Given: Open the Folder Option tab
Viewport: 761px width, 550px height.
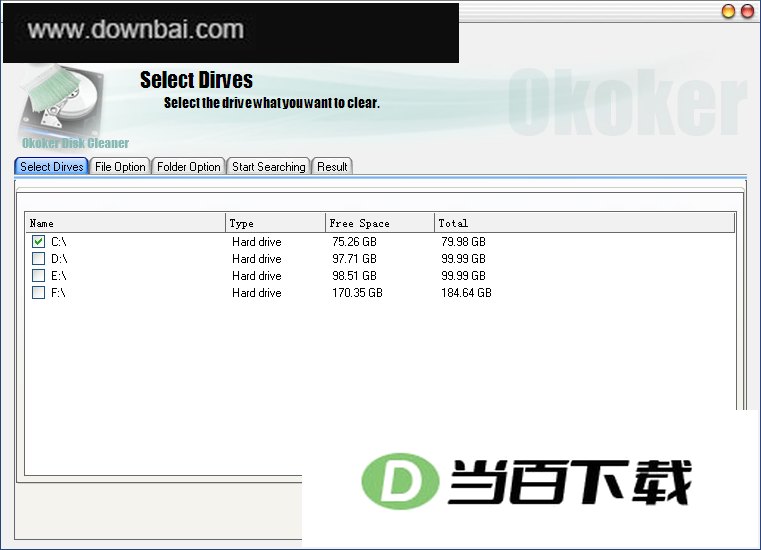Looking at the screenshot, I should tap(188, 167).
